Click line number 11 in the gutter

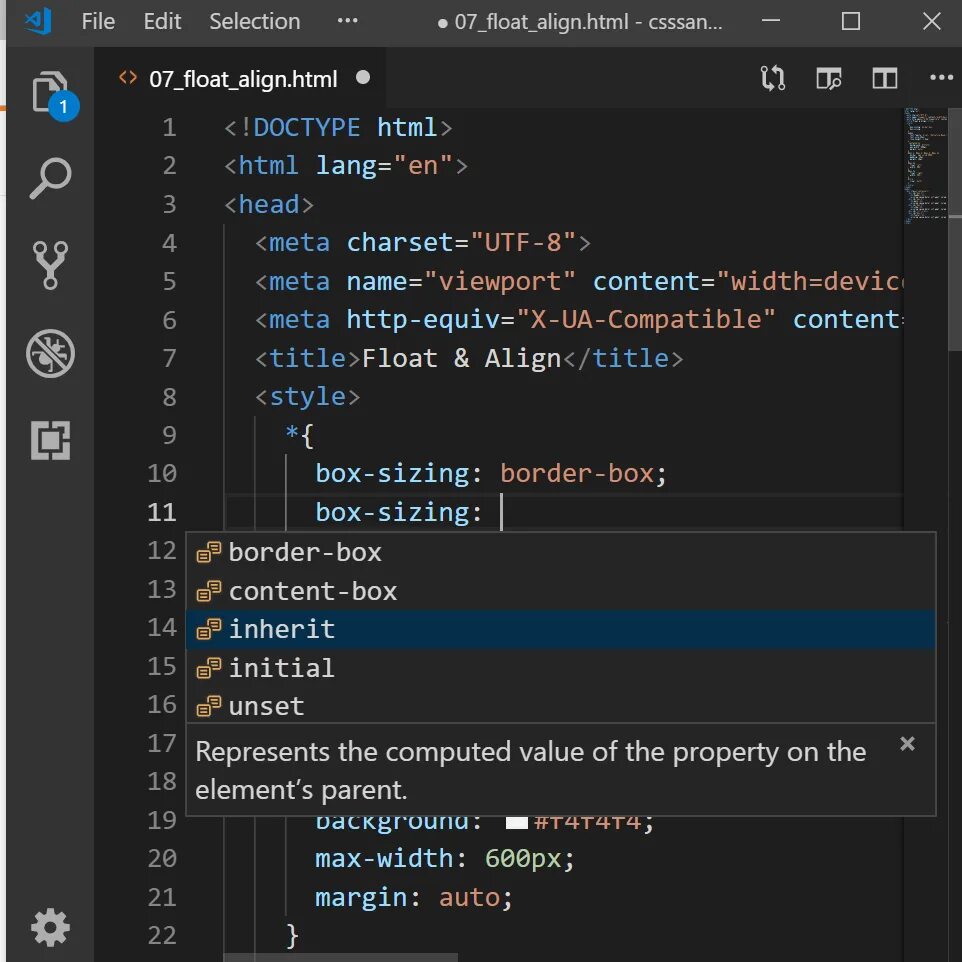coord(162,512)
